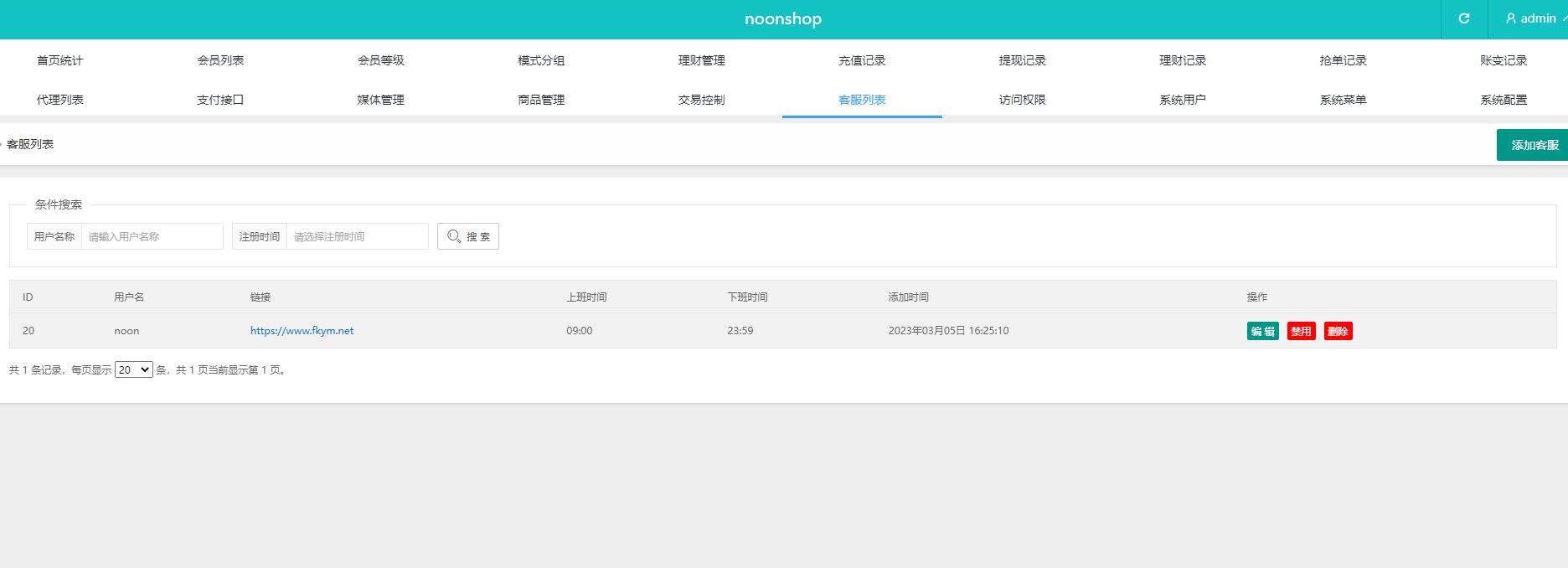The width and height of the screenshot is (1568, 568).
Task: Select the 客服列表 tab
Action: (x=862, y=100)
